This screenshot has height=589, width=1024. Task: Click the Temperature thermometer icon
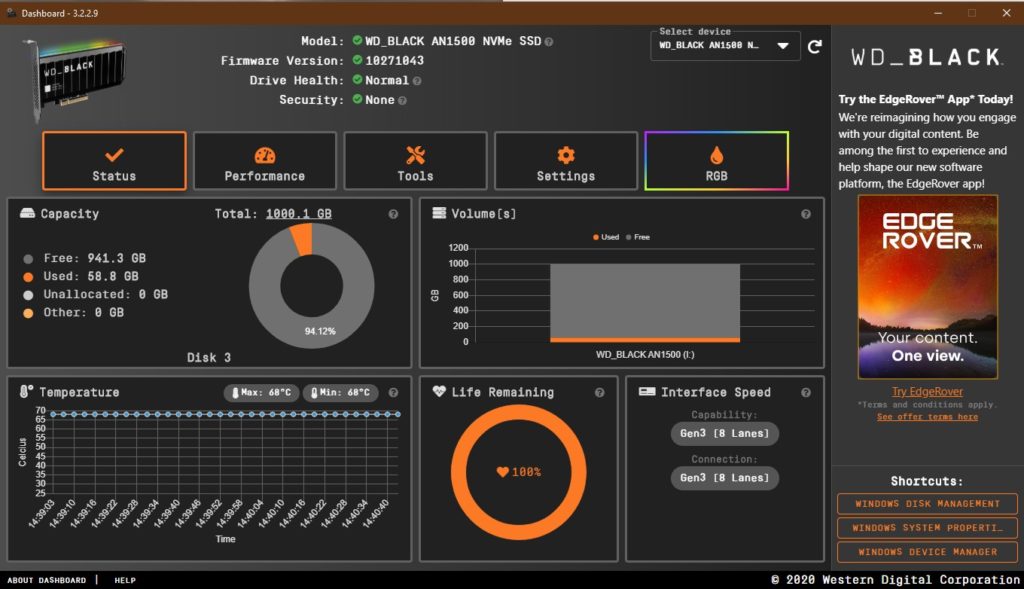(x=25, y=391)
